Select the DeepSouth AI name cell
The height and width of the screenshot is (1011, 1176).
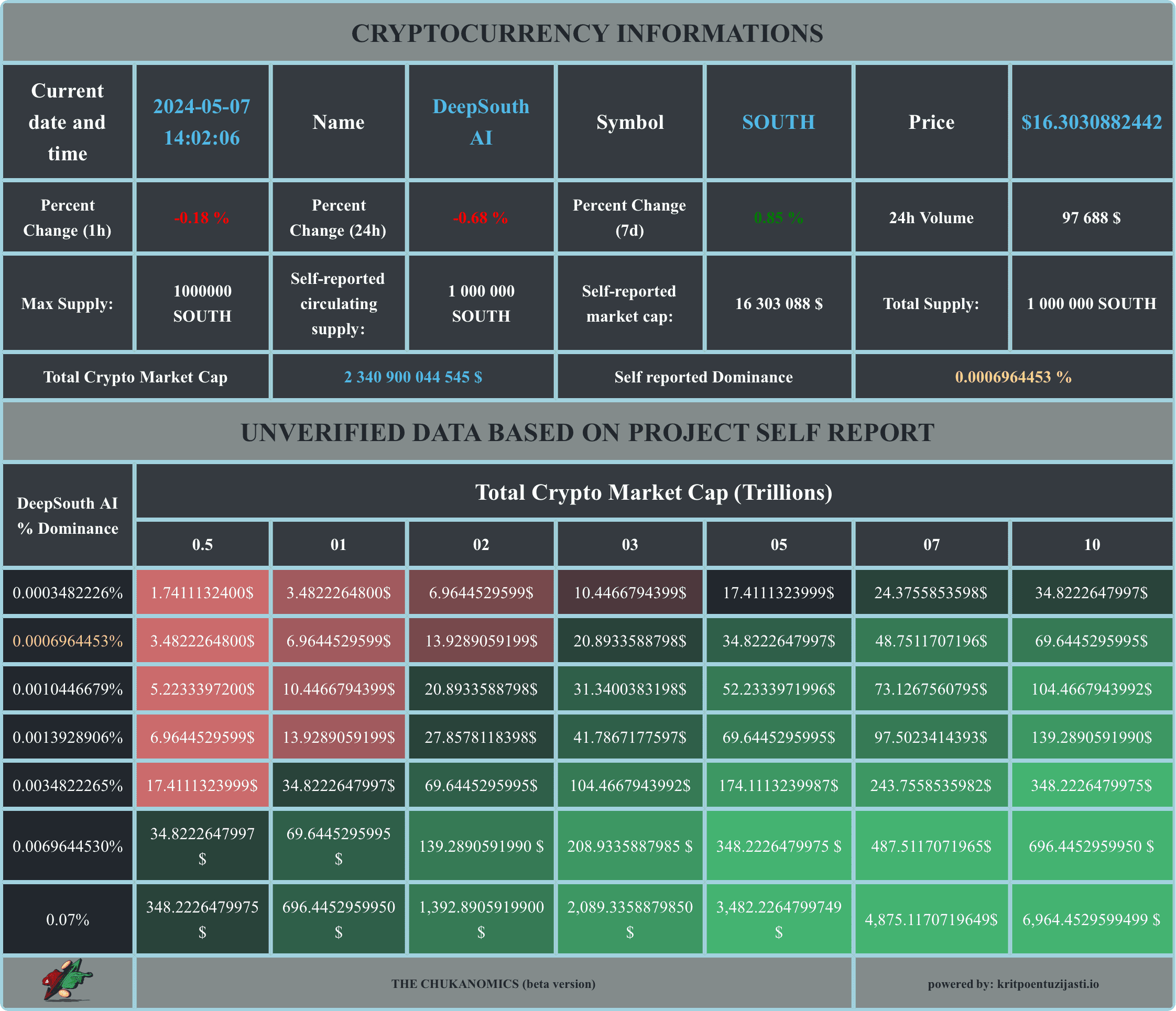coord(481,122)
